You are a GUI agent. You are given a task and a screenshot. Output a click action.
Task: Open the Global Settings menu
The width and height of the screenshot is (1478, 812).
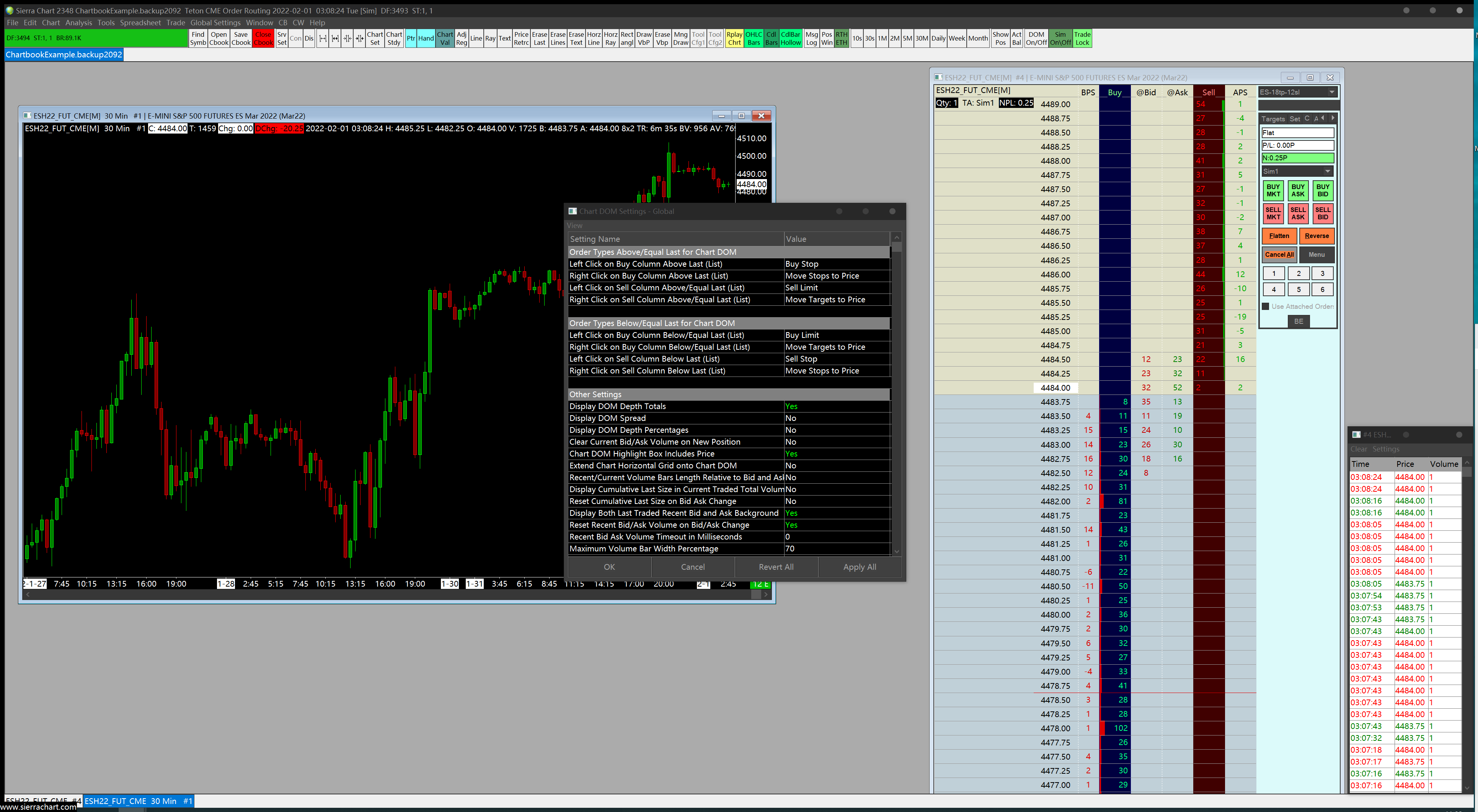point(215,23)
